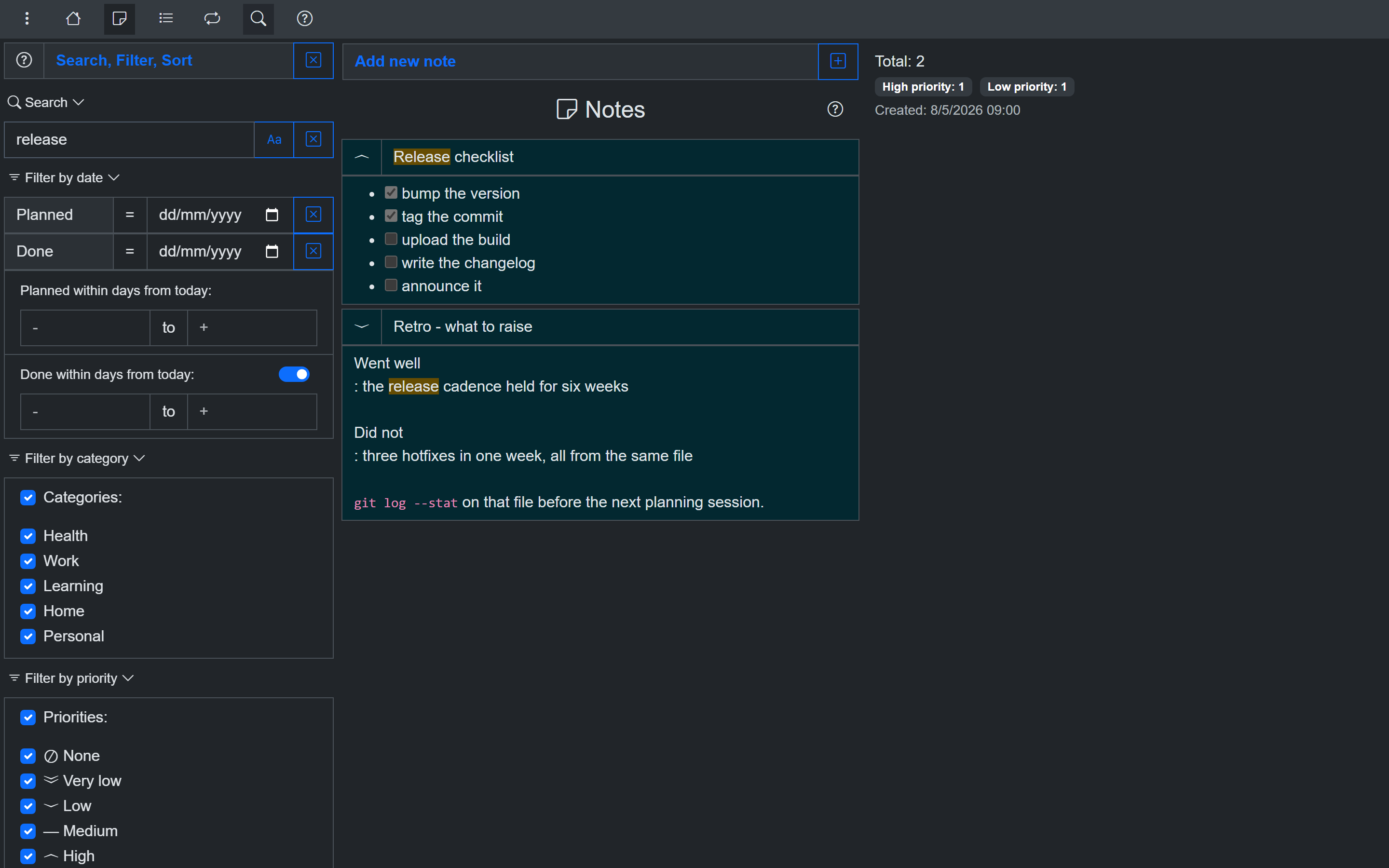The image size is (1389, 868).
Task: Uncheck the High priority filter
Action: 28,856
